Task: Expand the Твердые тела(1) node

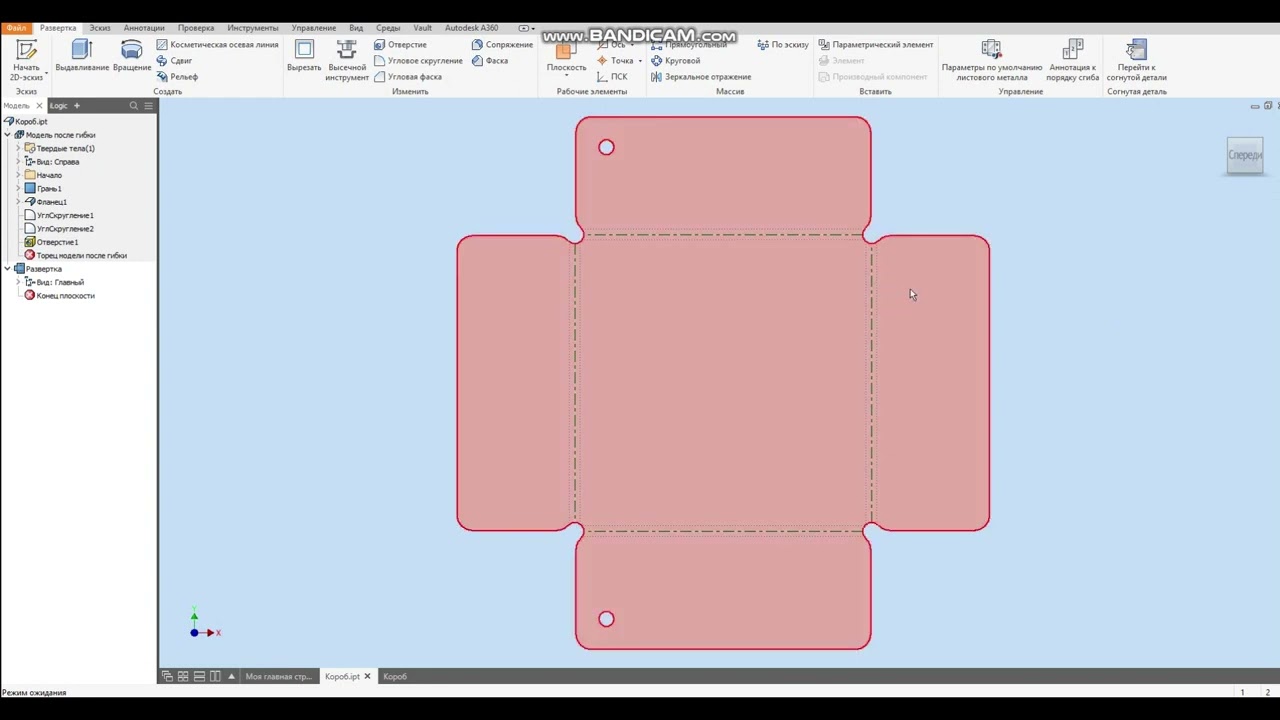Action: pyautogui.click(x=18, y=148)
